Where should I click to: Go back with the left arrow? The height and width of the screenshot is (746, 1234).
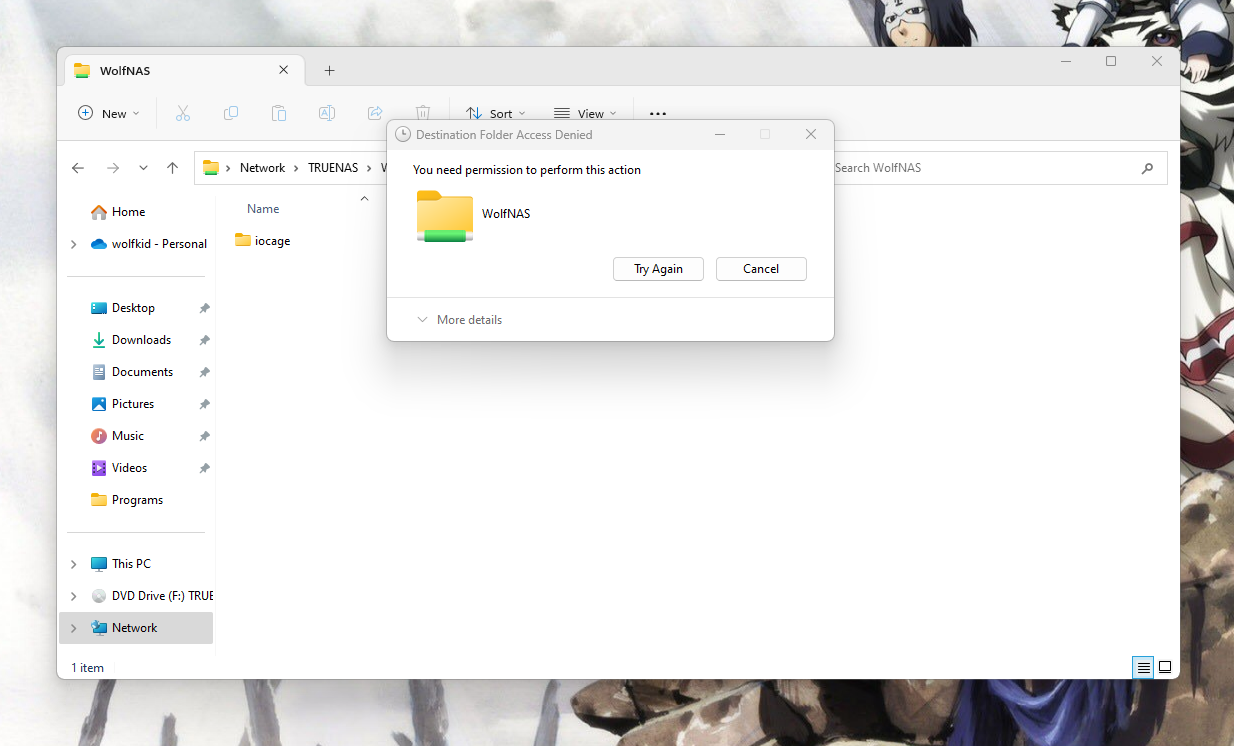point(78,168)
